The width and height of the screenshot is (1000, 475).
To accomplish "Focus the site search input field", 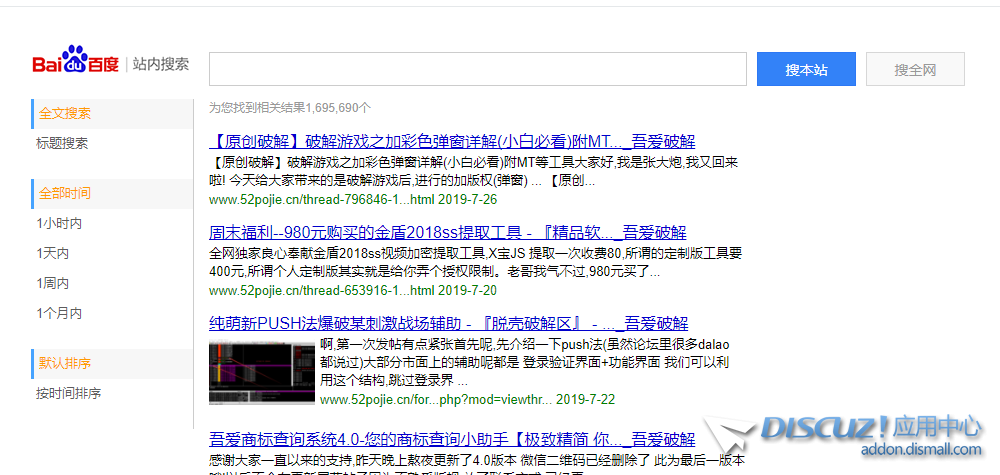I will [477, 69].
